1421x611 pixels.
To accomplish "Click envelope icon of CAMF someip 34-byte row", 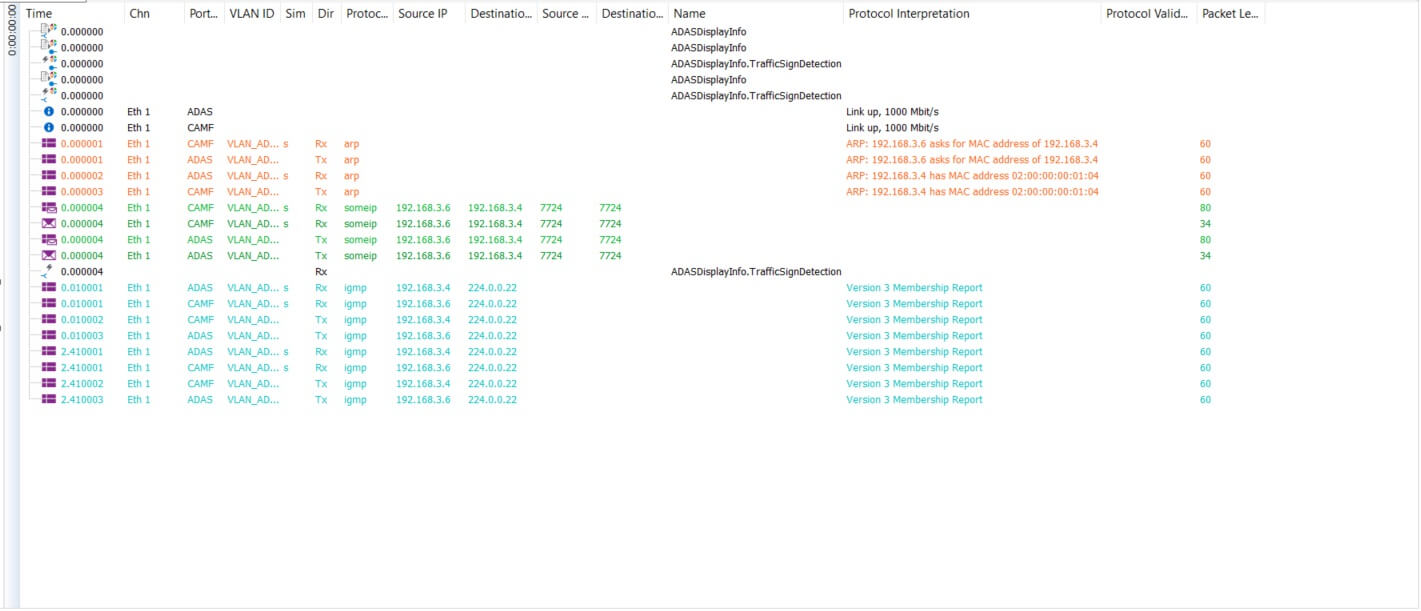I will point(49,224).
